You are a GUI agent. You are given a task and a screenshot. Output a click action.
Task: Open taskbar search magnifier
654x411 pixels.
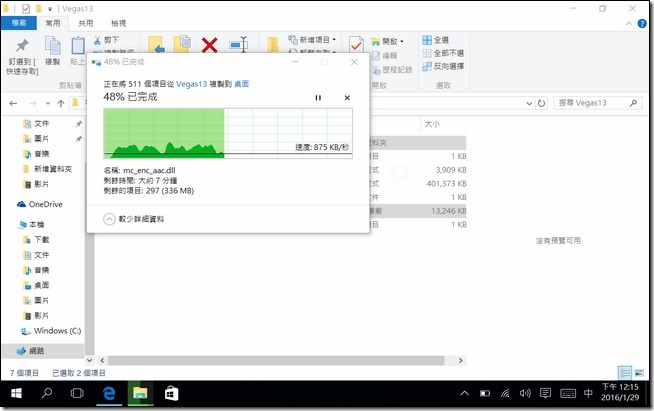(x=47, y=393)
